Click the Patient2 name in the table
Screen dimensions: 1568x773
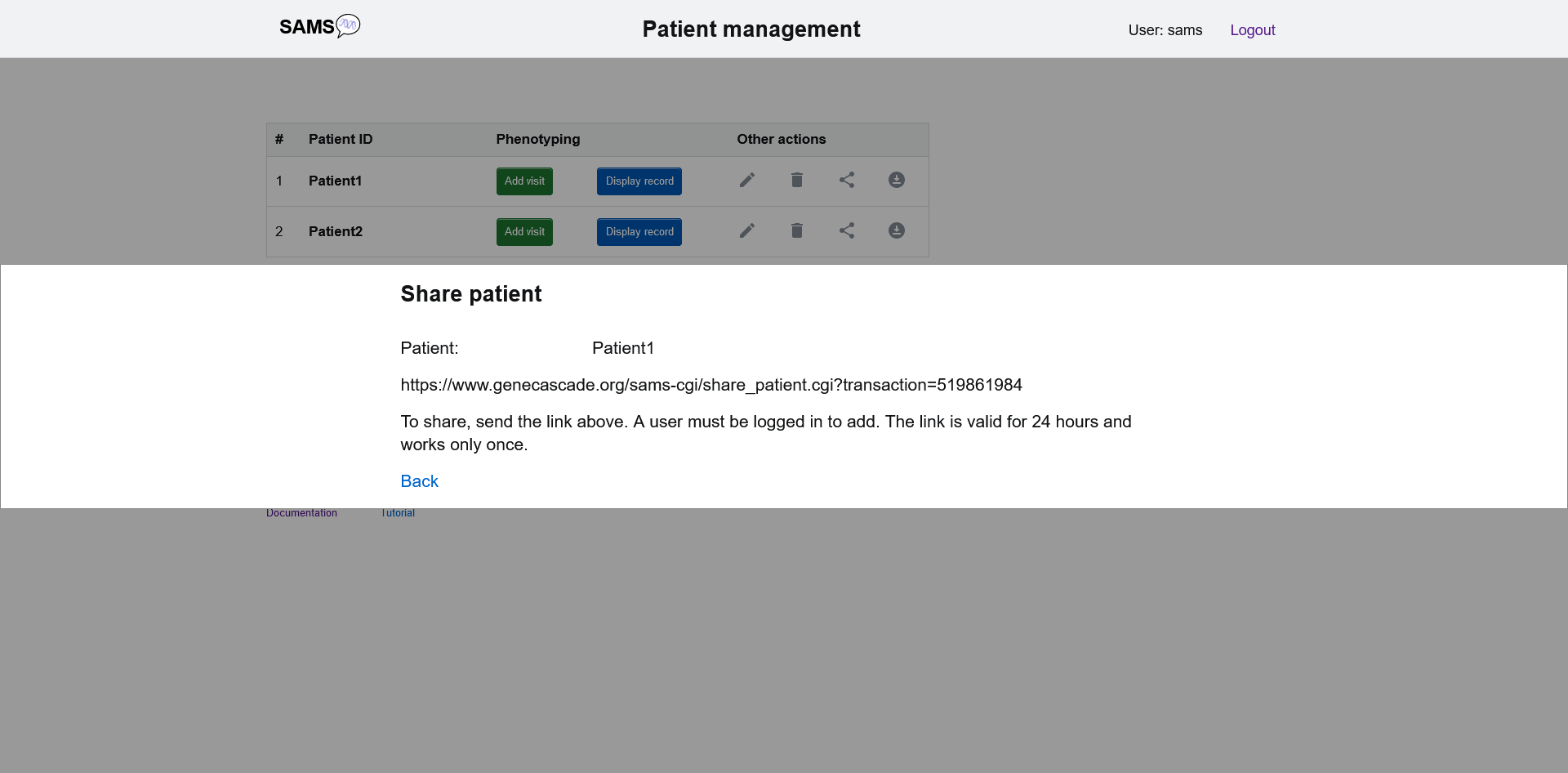click(336, 232)
